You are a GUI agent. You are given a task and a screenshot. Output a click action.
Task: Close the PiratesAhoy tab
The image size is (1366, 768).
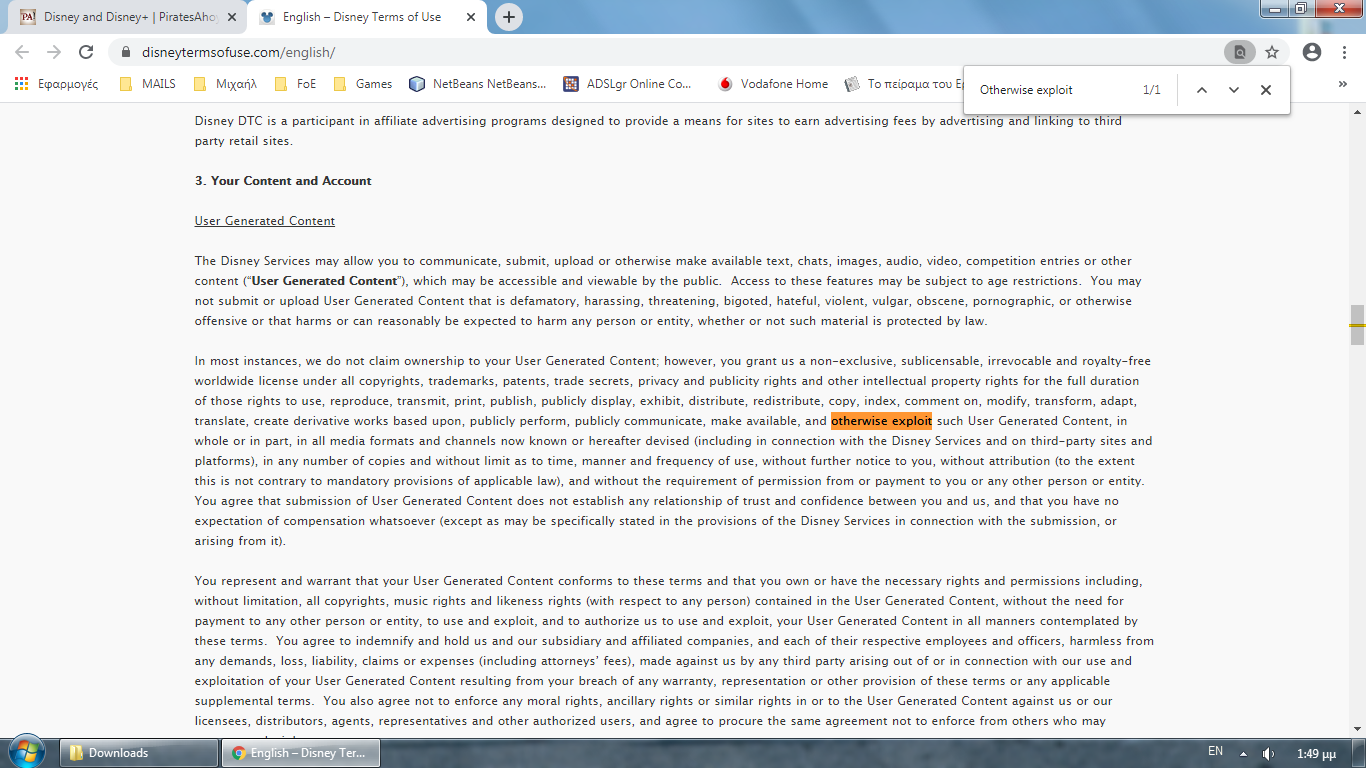click(x=233, y=17)
